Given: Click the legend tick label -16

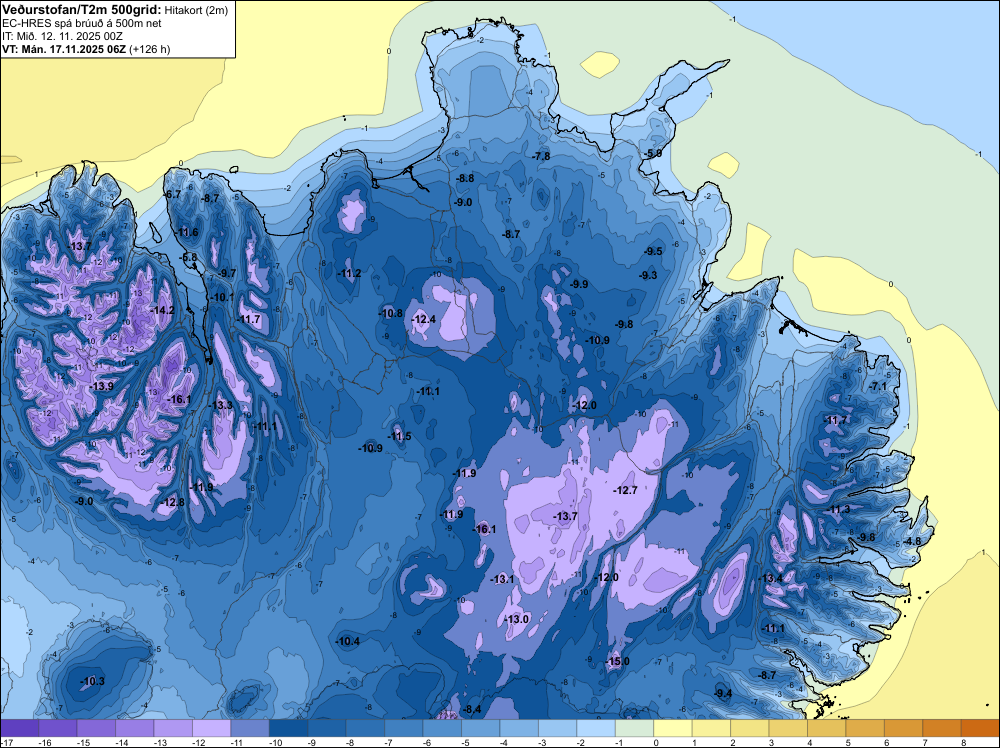Looking at the screenshot, I should click(x=45, y=742).
